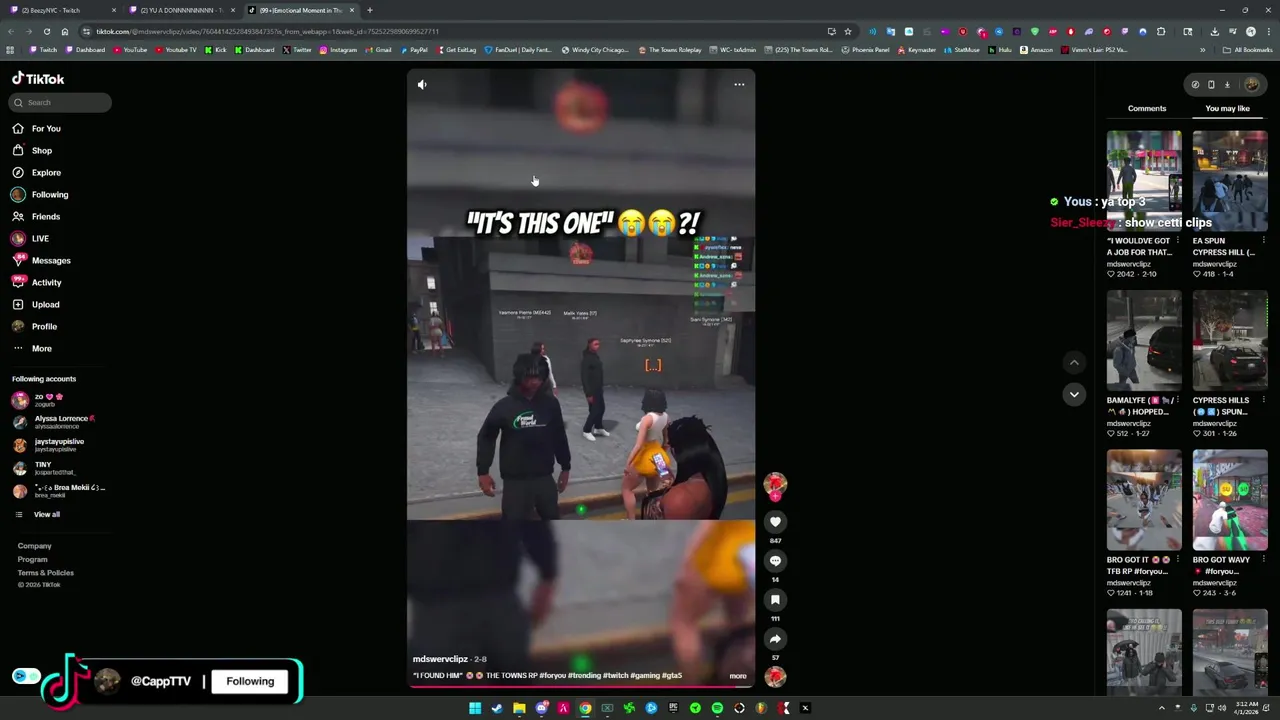Open comments via the speech bubble icon
Screen dimensions: 1280x720
(775, 561)
